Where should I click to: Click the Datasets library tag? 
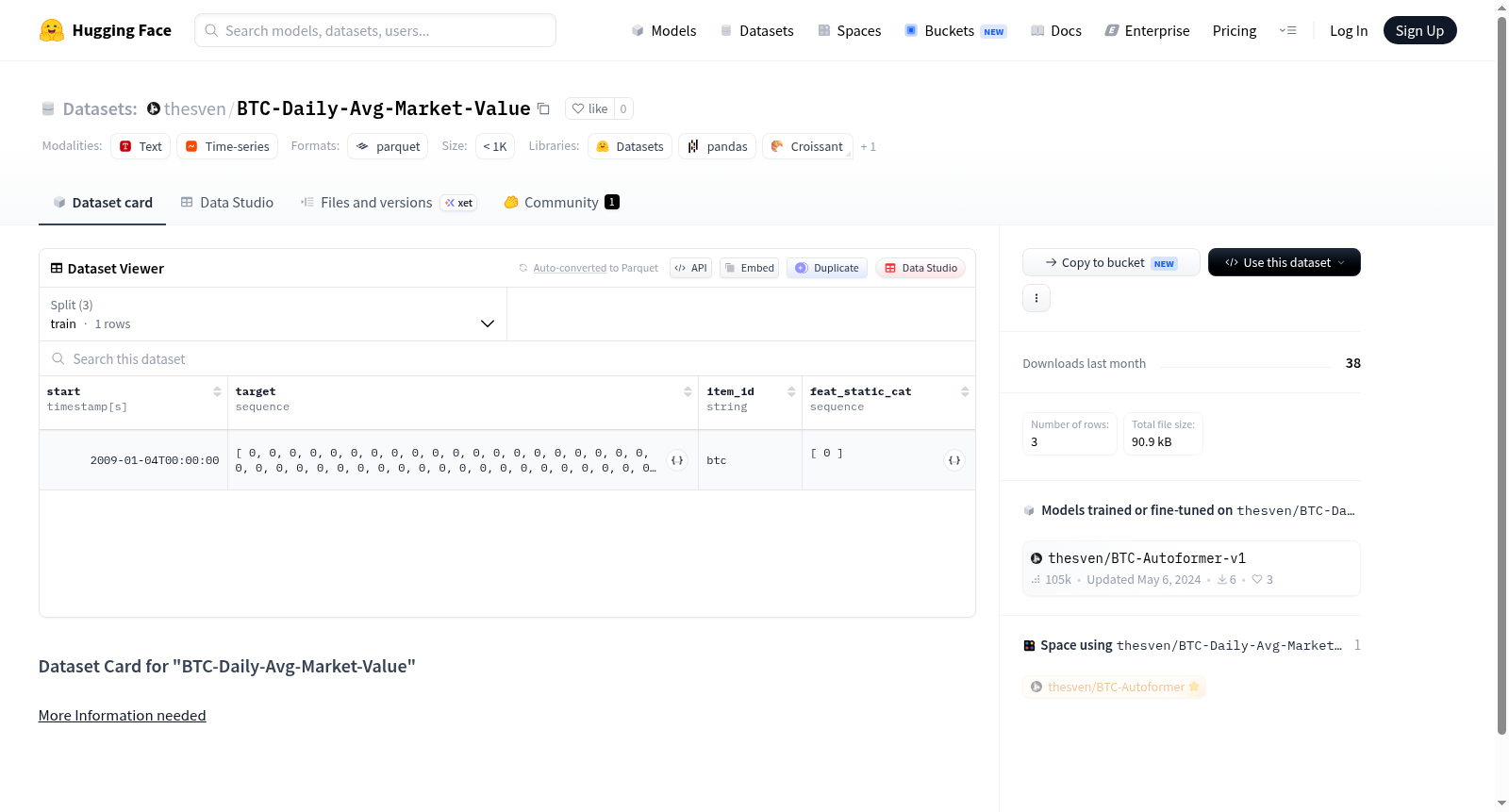[630, 146]
